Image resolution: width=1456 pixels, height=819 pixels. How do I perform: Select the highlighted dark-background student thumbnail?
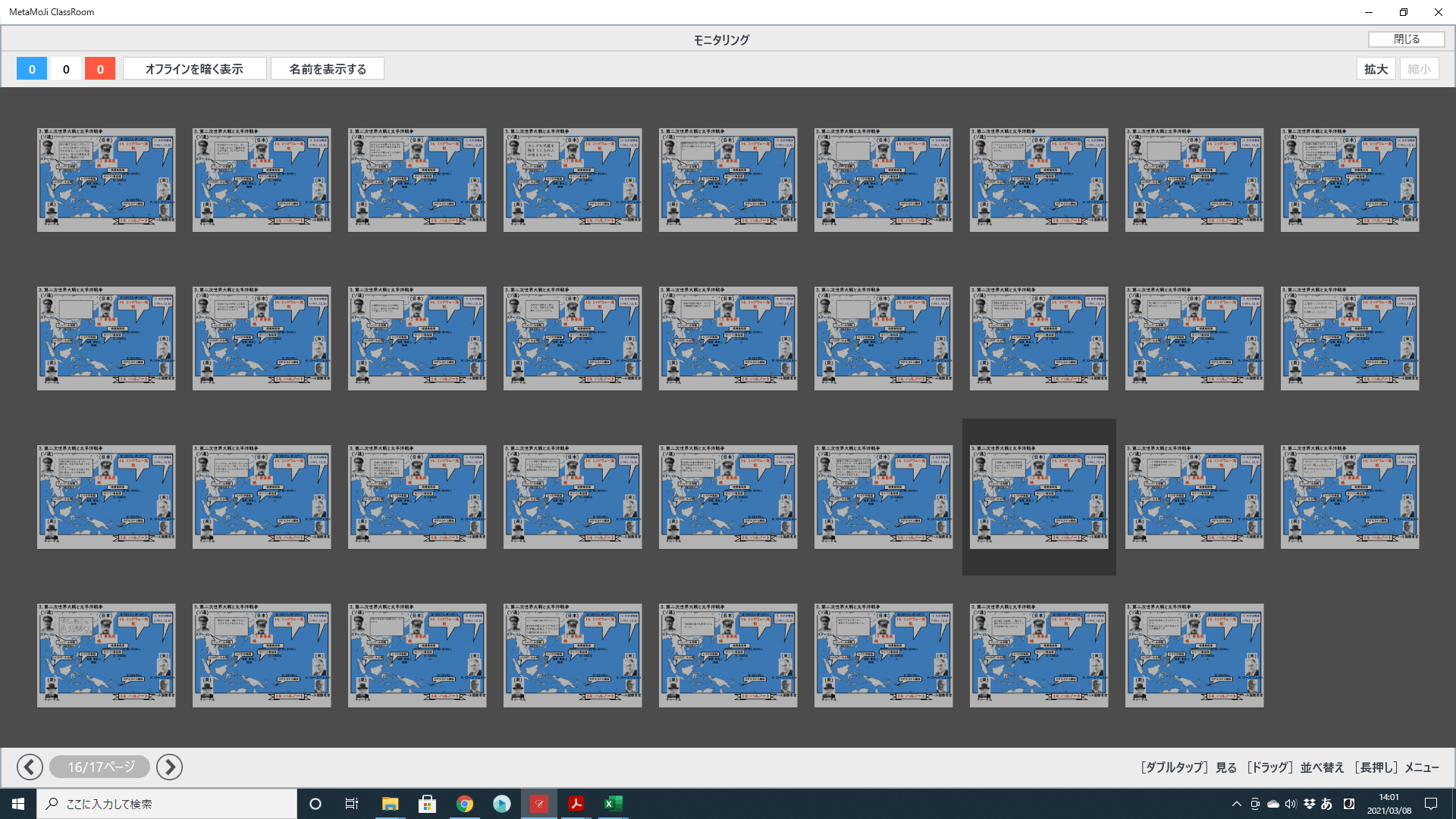click(x=1038, y=497)
